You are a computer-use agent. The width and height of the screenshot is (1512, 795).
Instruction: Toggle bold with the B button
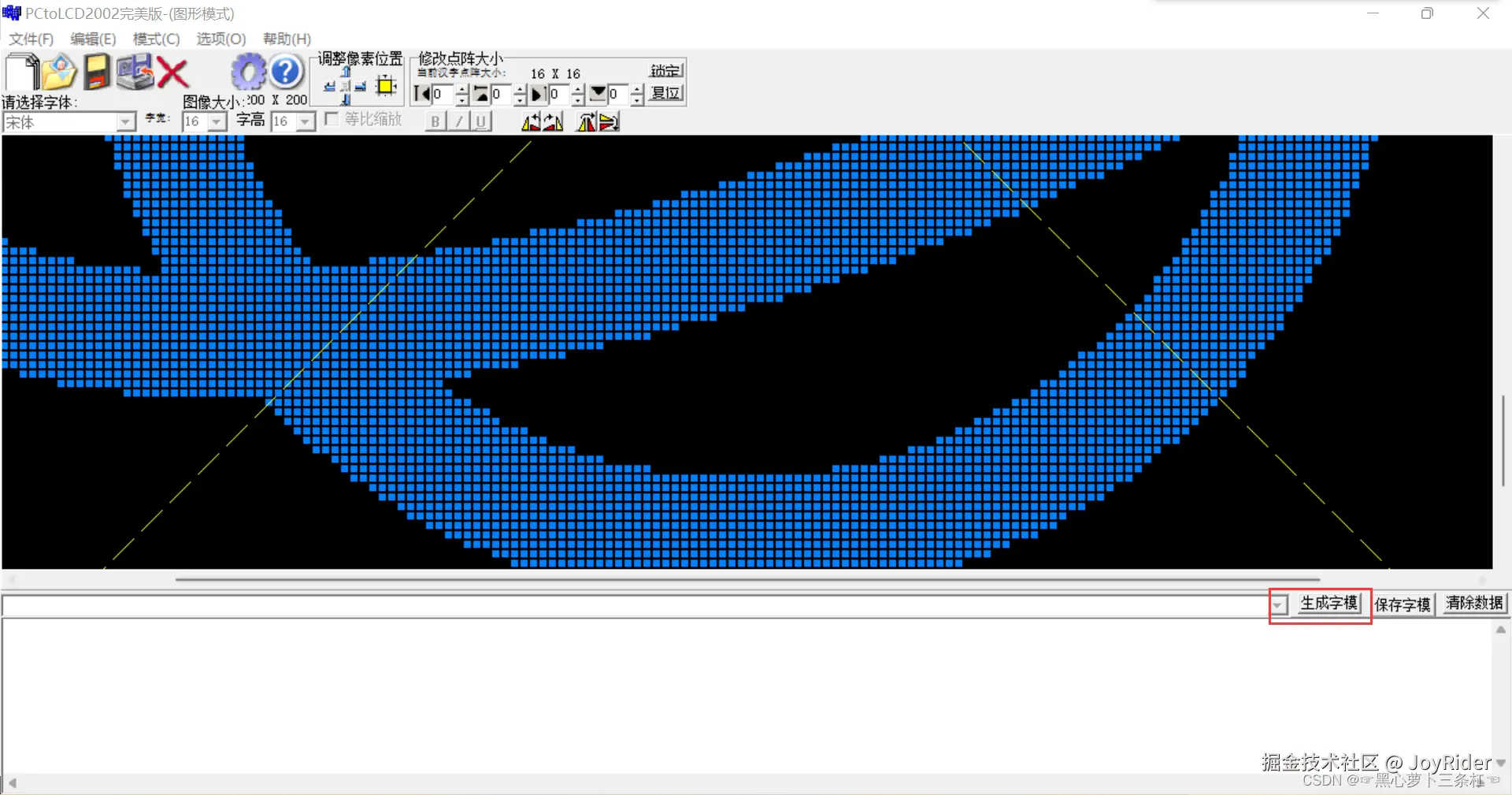click(x=435, y=121)
